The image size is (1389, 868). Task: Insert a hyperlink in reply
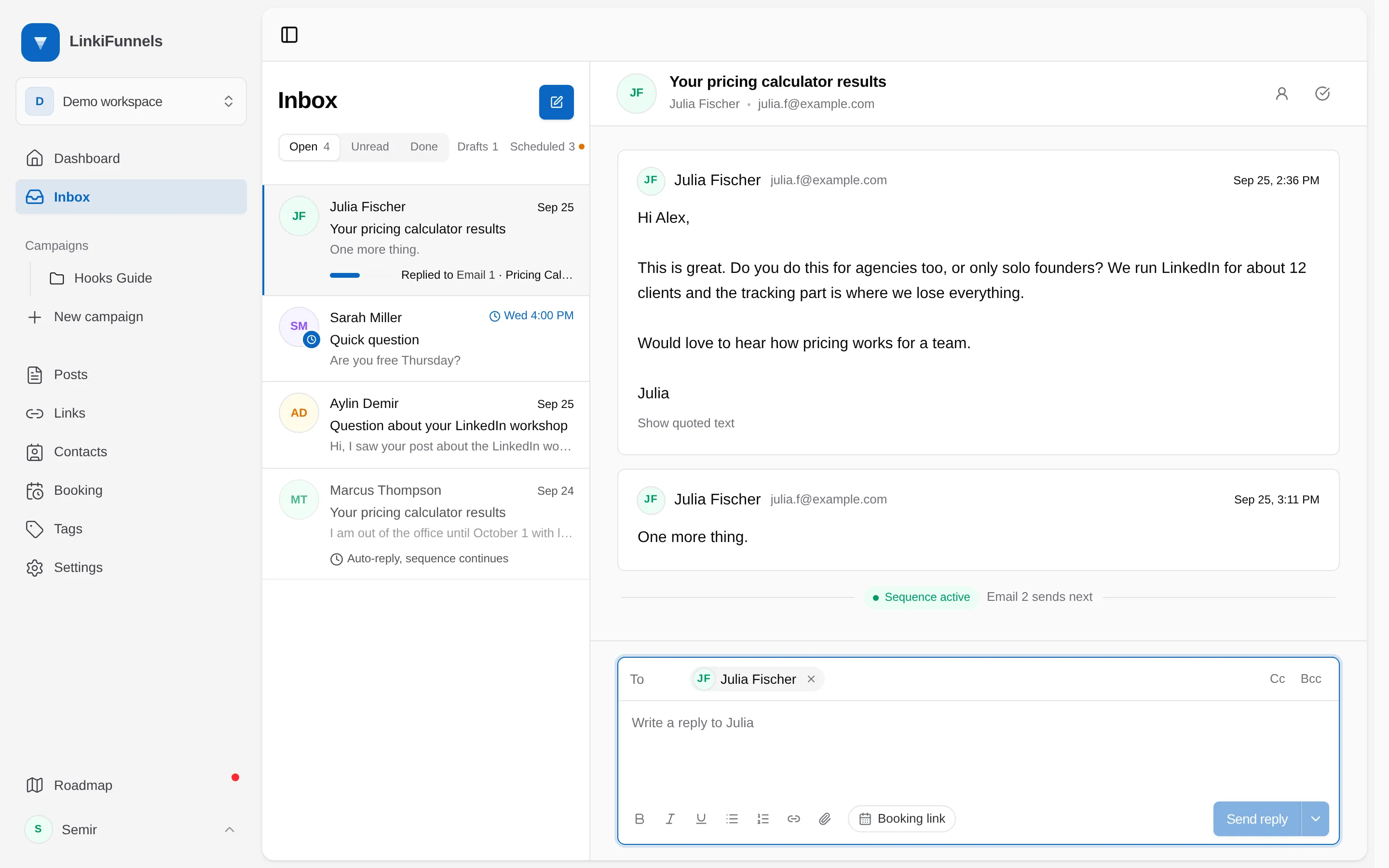794,819
